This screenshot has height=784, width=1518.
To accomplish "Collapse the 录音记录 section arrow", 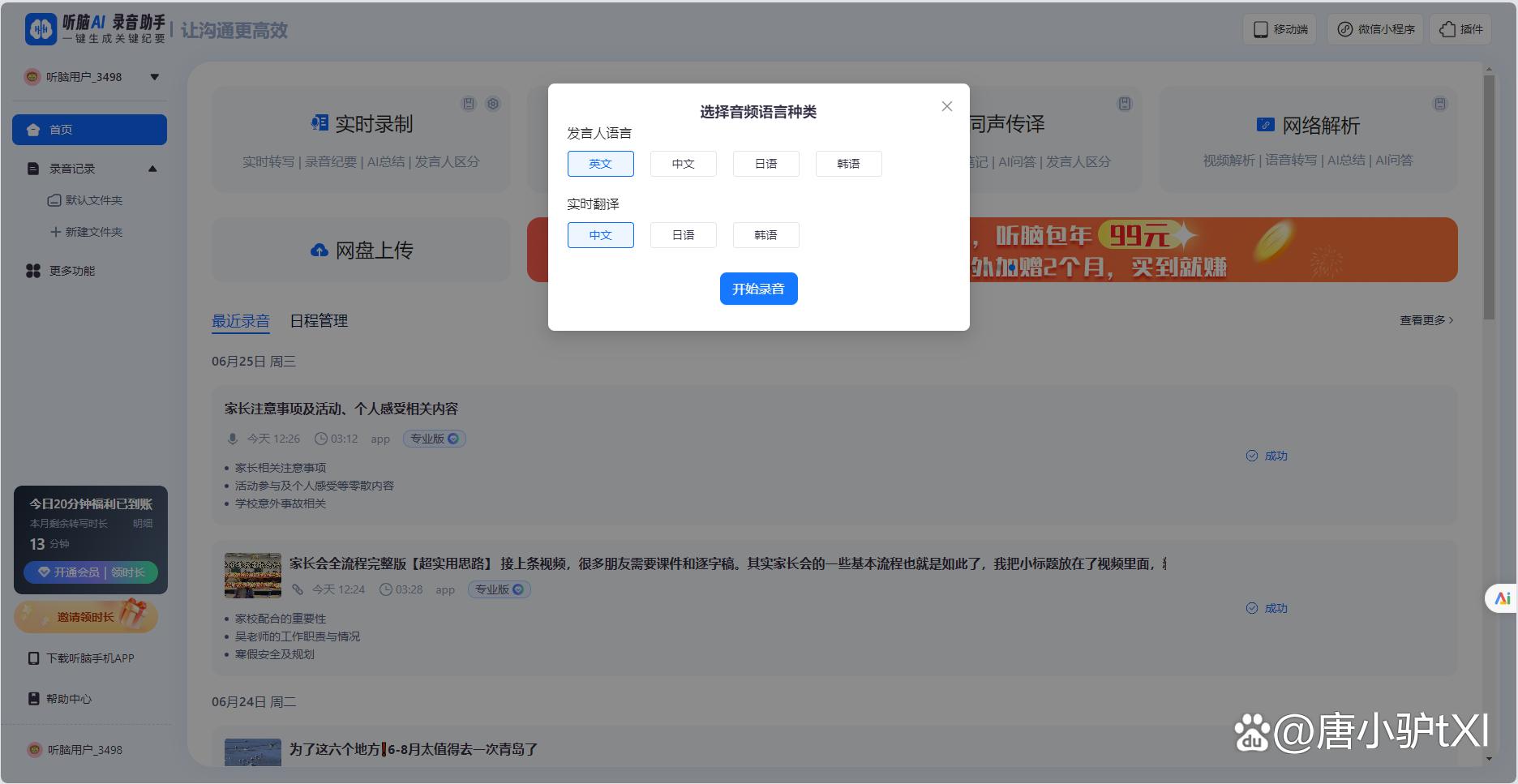I will click(152, 169).
